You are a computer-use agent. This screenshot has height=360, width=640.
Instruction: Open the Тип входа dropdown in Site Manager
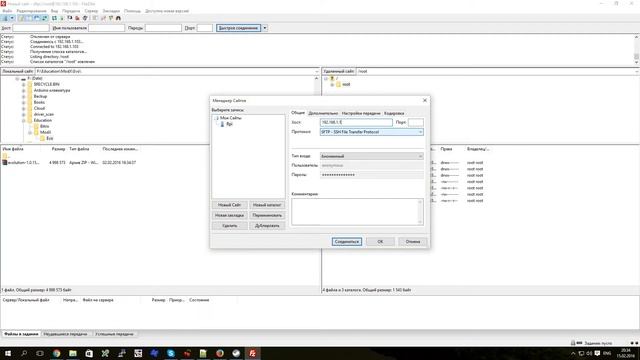371,156
